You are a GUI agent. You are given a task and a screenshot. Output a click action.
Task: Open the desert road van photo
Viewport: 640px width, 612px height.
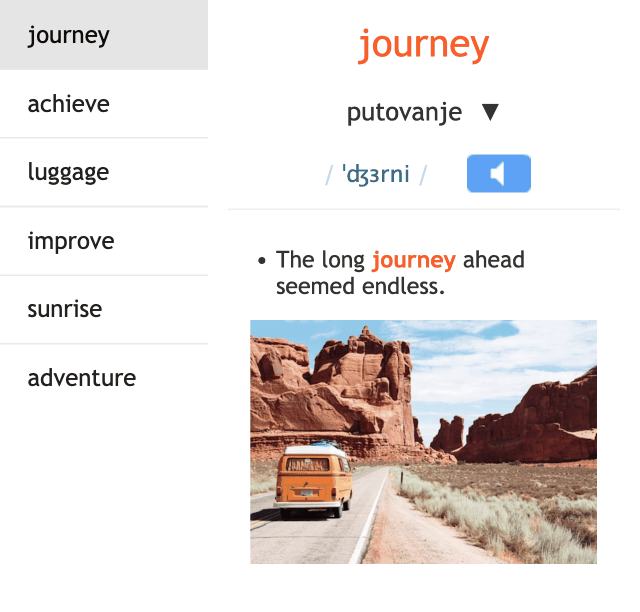pos(423,442)
